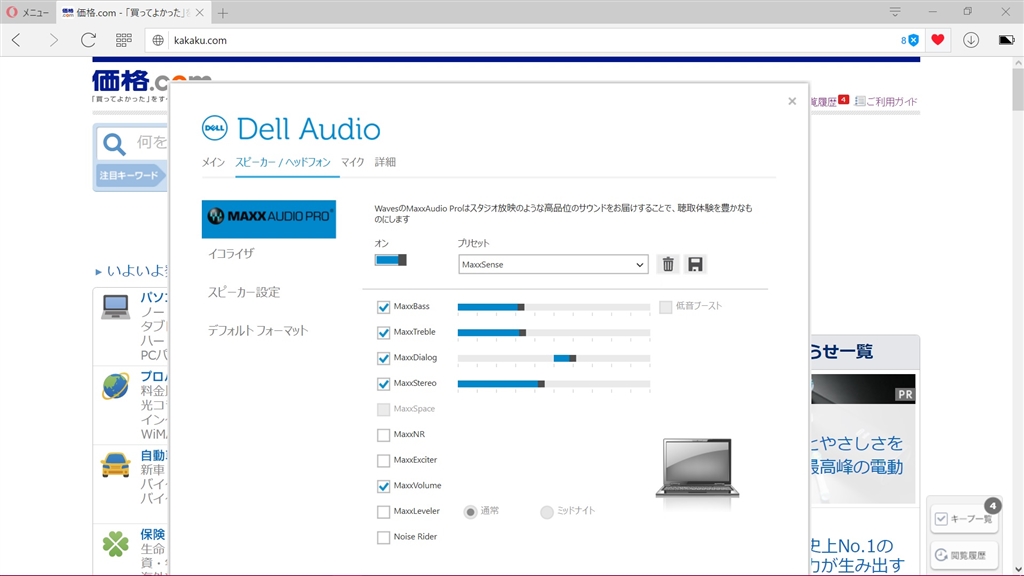Click the yellow car 自動車 category icon
This screenshot has height=576, width=1024.
tap(116, 465)
